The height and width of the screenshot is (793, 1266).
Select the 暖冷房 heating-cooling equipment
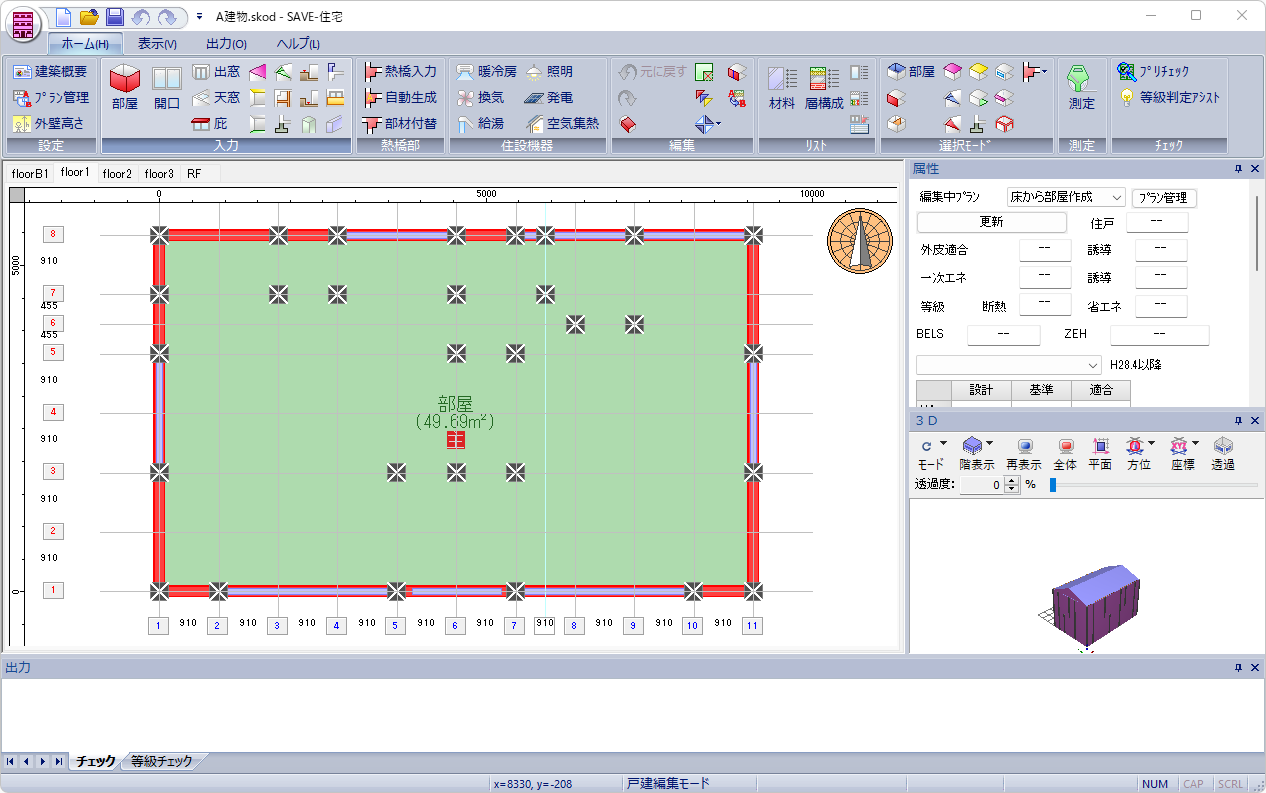pyautogui.click(x=486, y=72)
